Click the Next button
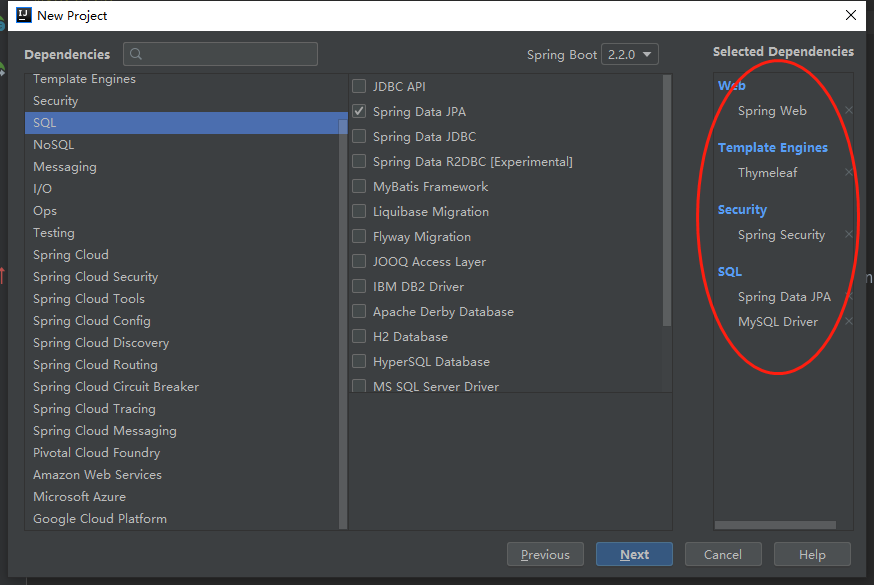The image size is (874, 585). (x=634, y=554)
